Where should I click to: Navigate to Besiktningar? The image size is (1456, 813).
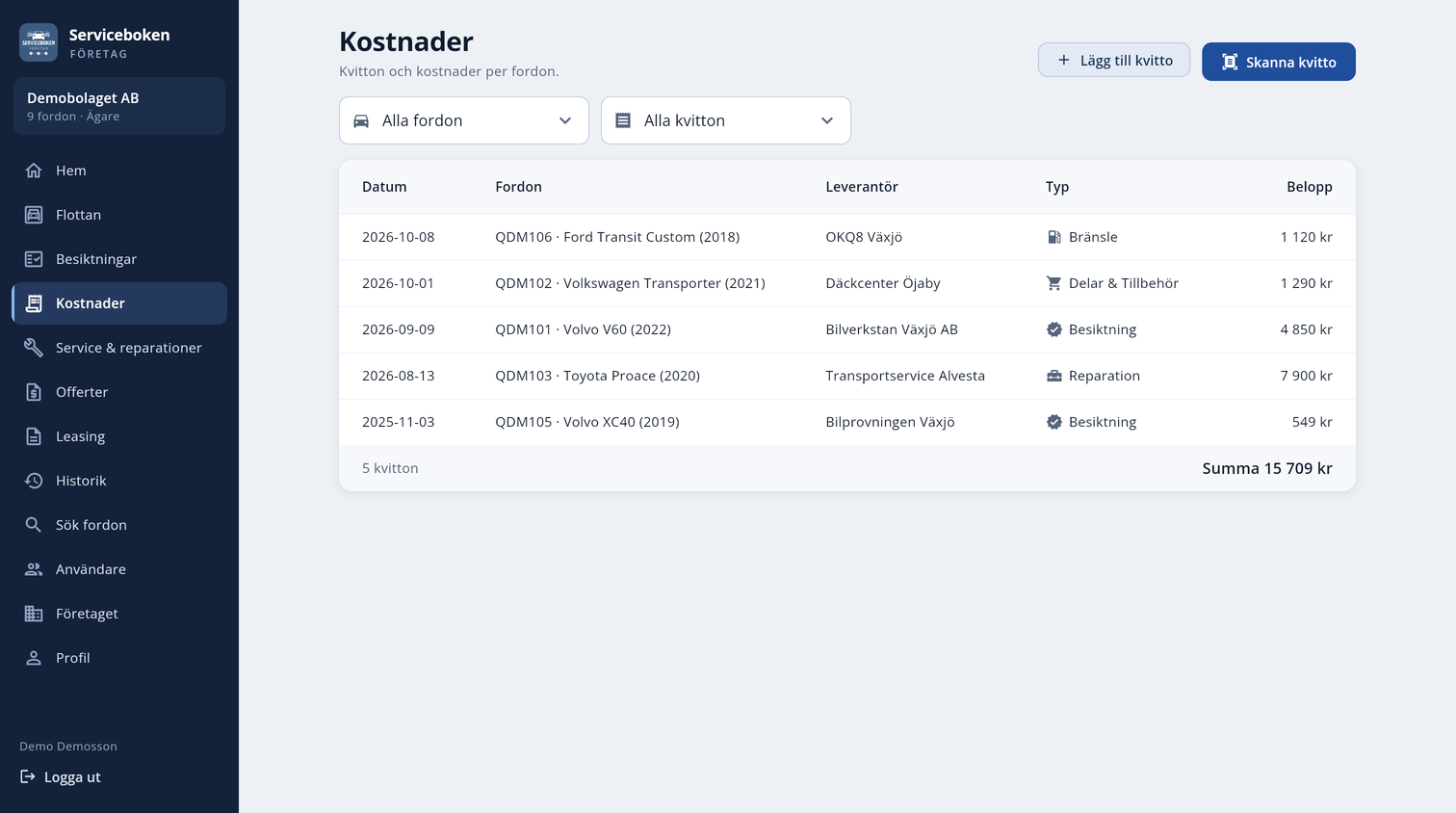[x=119, y=259]
